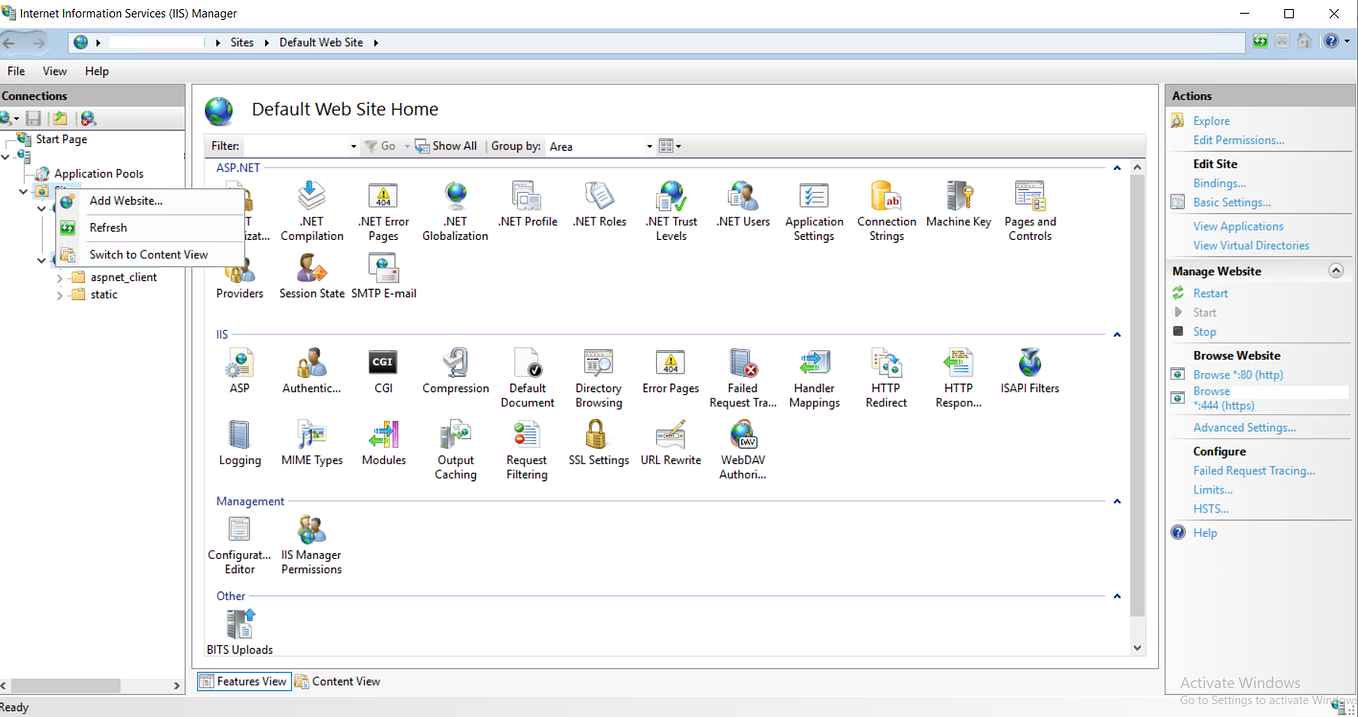This screenshot has height=717, width=1358.
Task: Open the SSL Settings feature
Action: pyautogui.click(x=598, y=442)
